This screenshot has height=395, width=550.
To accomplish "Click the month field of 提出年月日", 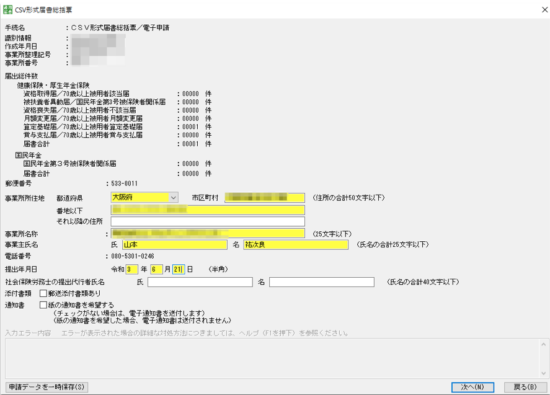I will pos(156,269).
